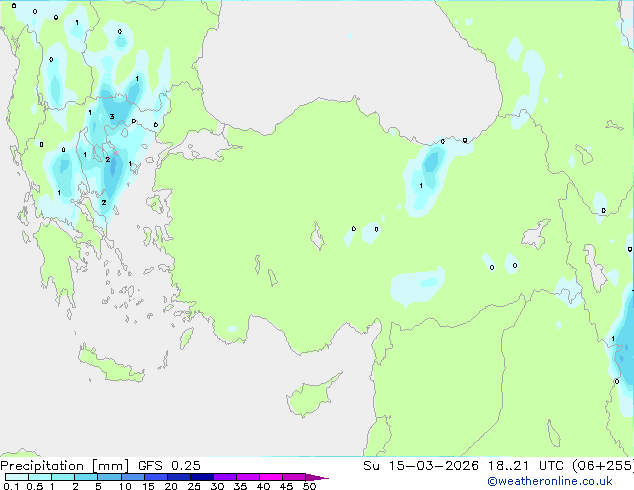Click the '18..21 UTC' time range text
The height and width of the screenshot is (490, 634).
(525, 466)
